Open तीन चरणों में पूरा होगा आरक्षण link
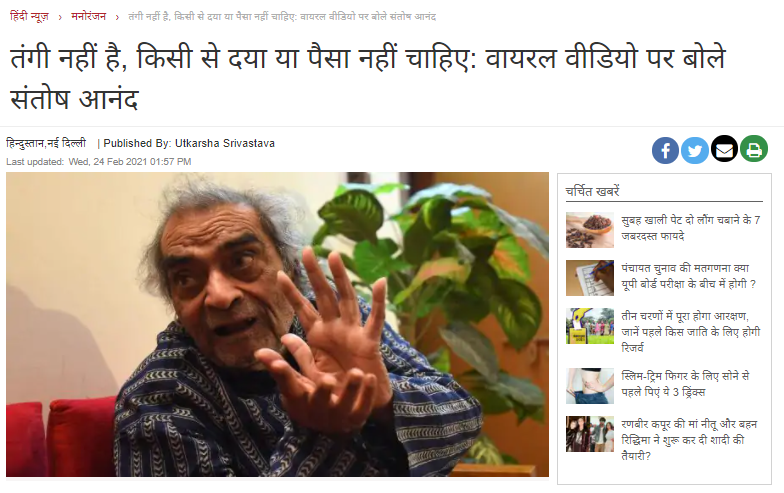784x493 pixels. click(x=691, y=332)
